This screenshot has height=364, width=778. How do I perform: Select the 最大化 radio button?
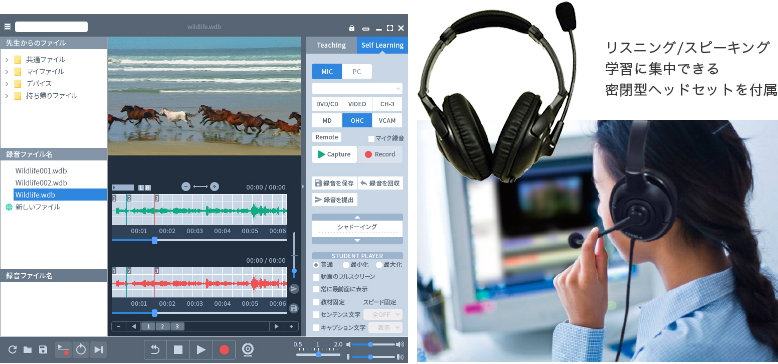379,265
